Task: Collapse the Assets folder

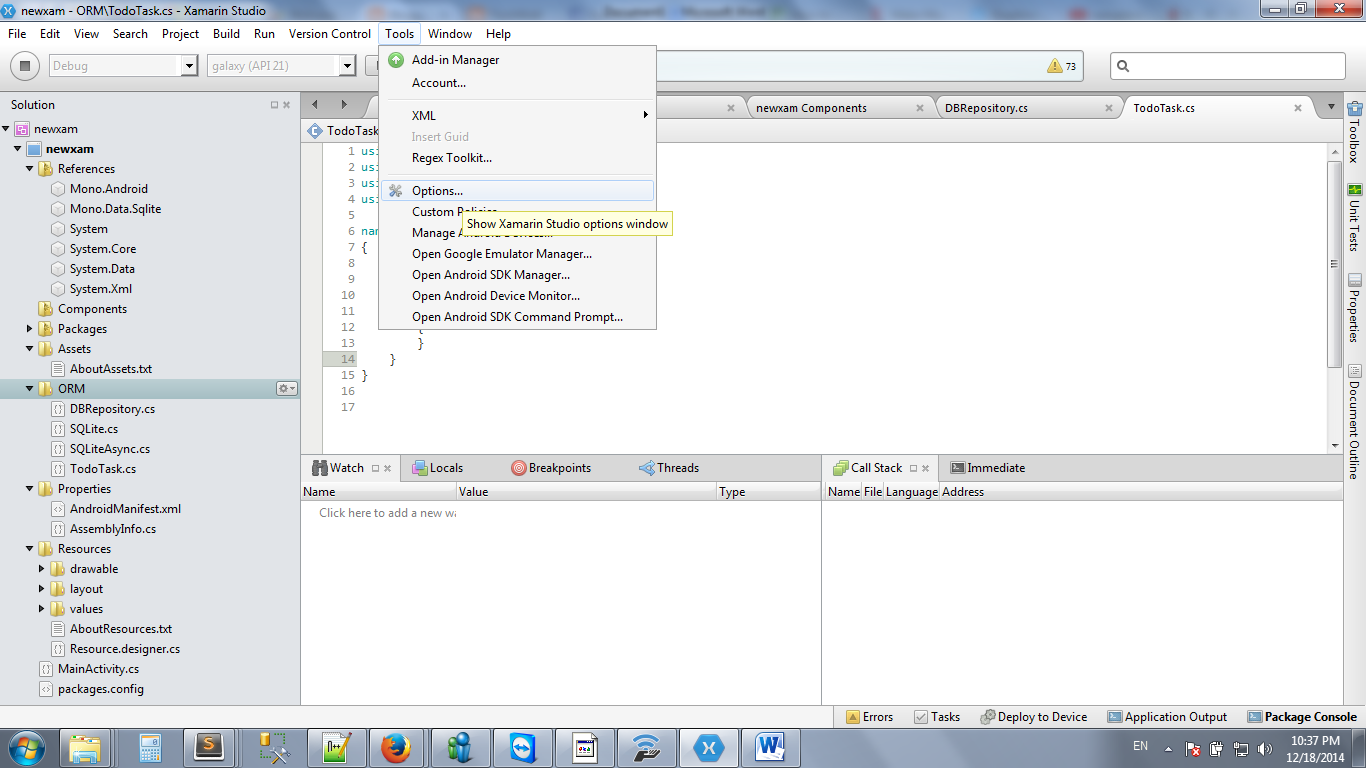Action: pos(30,349)
